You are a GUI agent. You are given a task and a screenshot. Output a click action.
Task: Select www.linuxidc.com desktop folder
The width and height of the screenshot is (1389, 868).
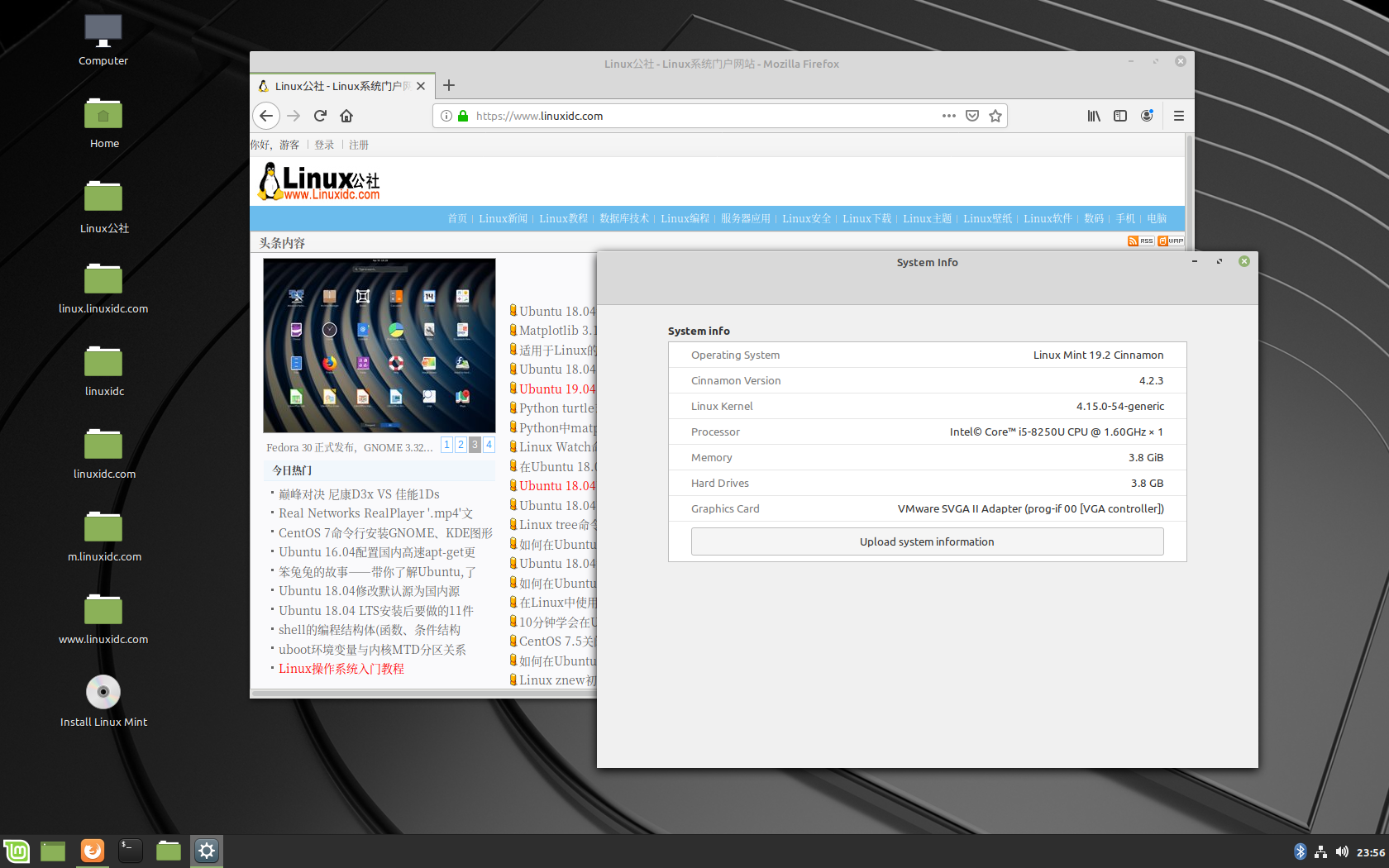[103, 619]
